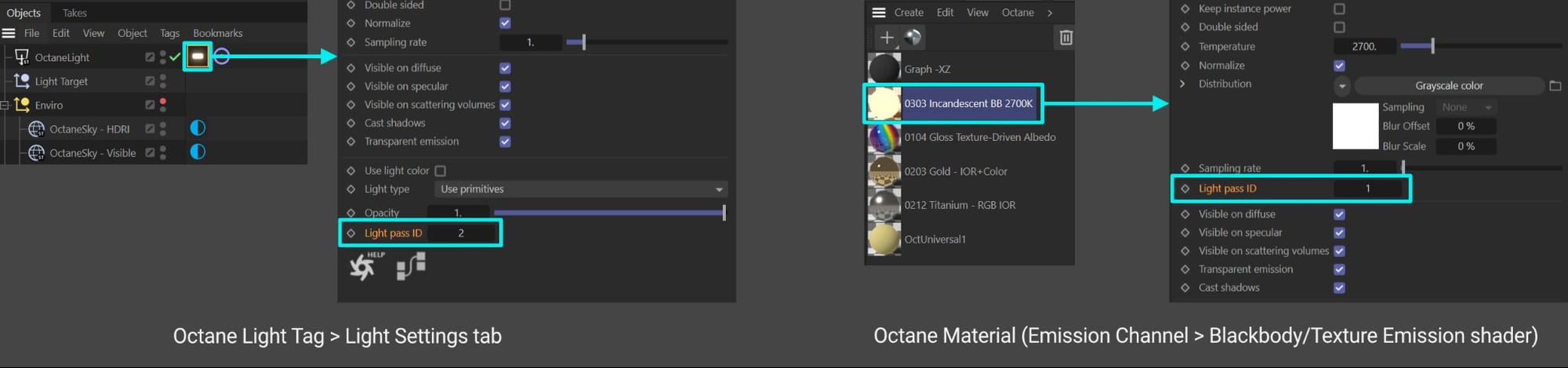The width and height of the screenshot is (1568, 368).
Task: Click keyframe diamond beside Keep instance power
Action: point(1185,9)
